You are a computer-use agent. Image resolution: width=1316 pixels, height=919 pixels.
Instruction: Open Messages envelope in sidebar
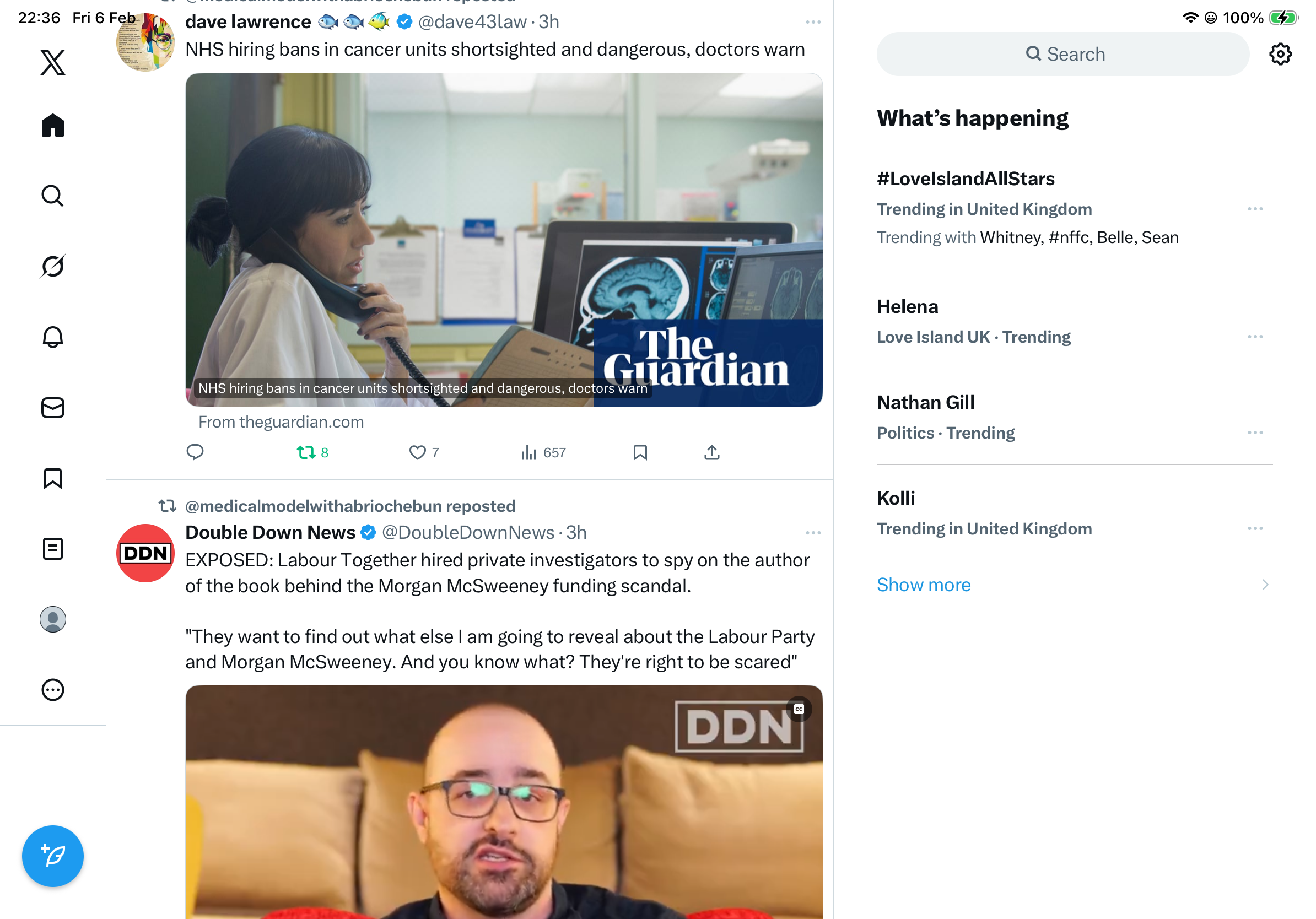(x=53, y=407)
